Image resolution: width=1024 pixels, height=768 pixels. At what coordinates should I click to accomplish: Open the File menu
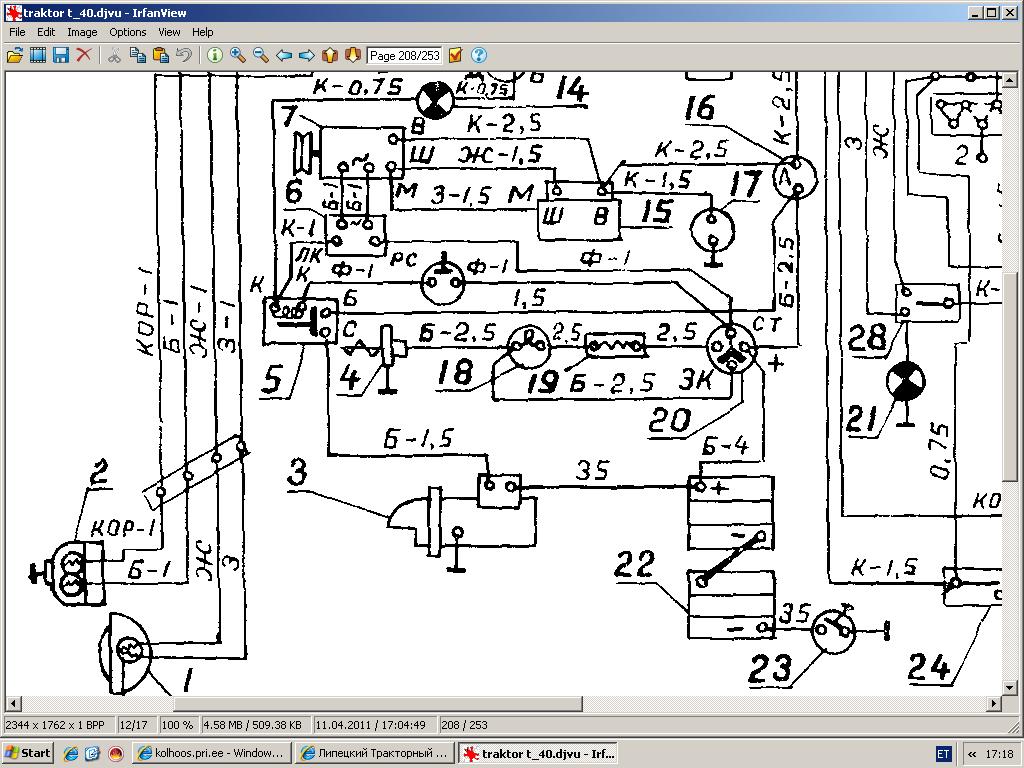click(17, 32)
